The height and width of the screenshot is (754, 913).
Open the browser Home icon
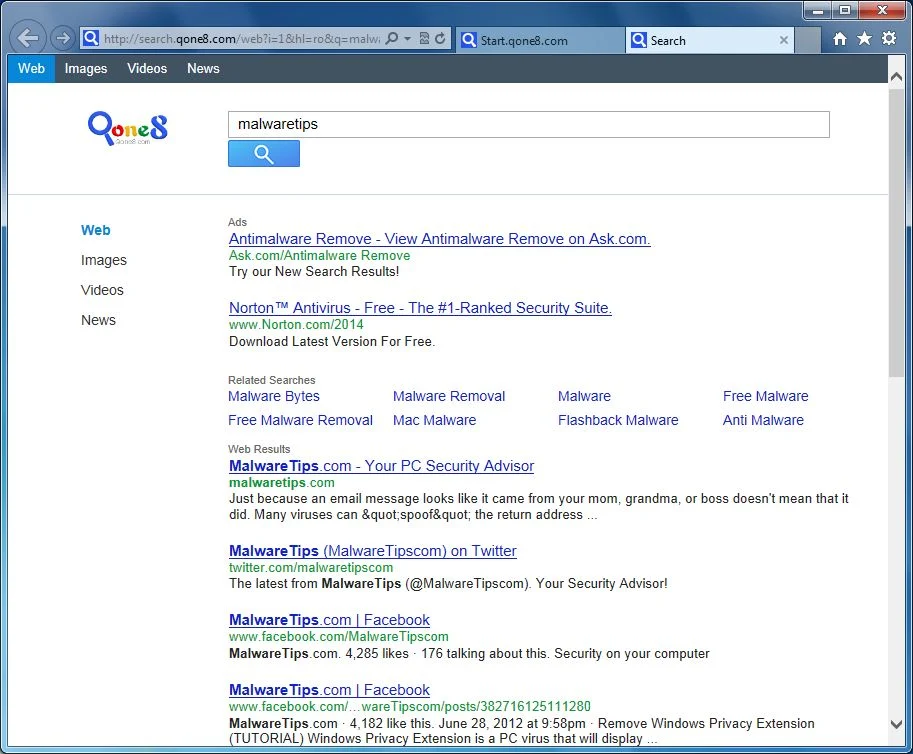840,39
